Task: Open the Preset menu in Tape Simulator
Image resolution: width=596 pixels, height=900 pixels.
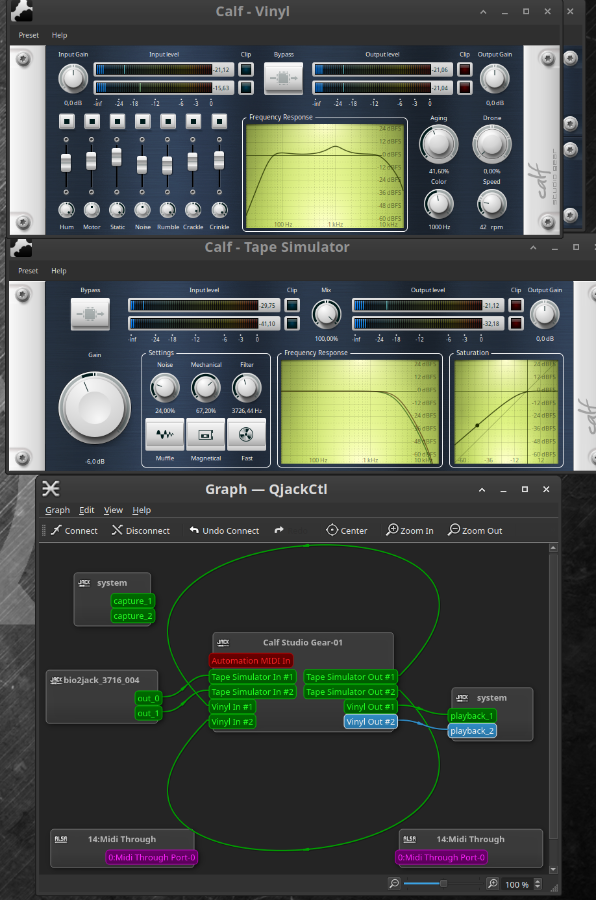Action: [28, 270]
